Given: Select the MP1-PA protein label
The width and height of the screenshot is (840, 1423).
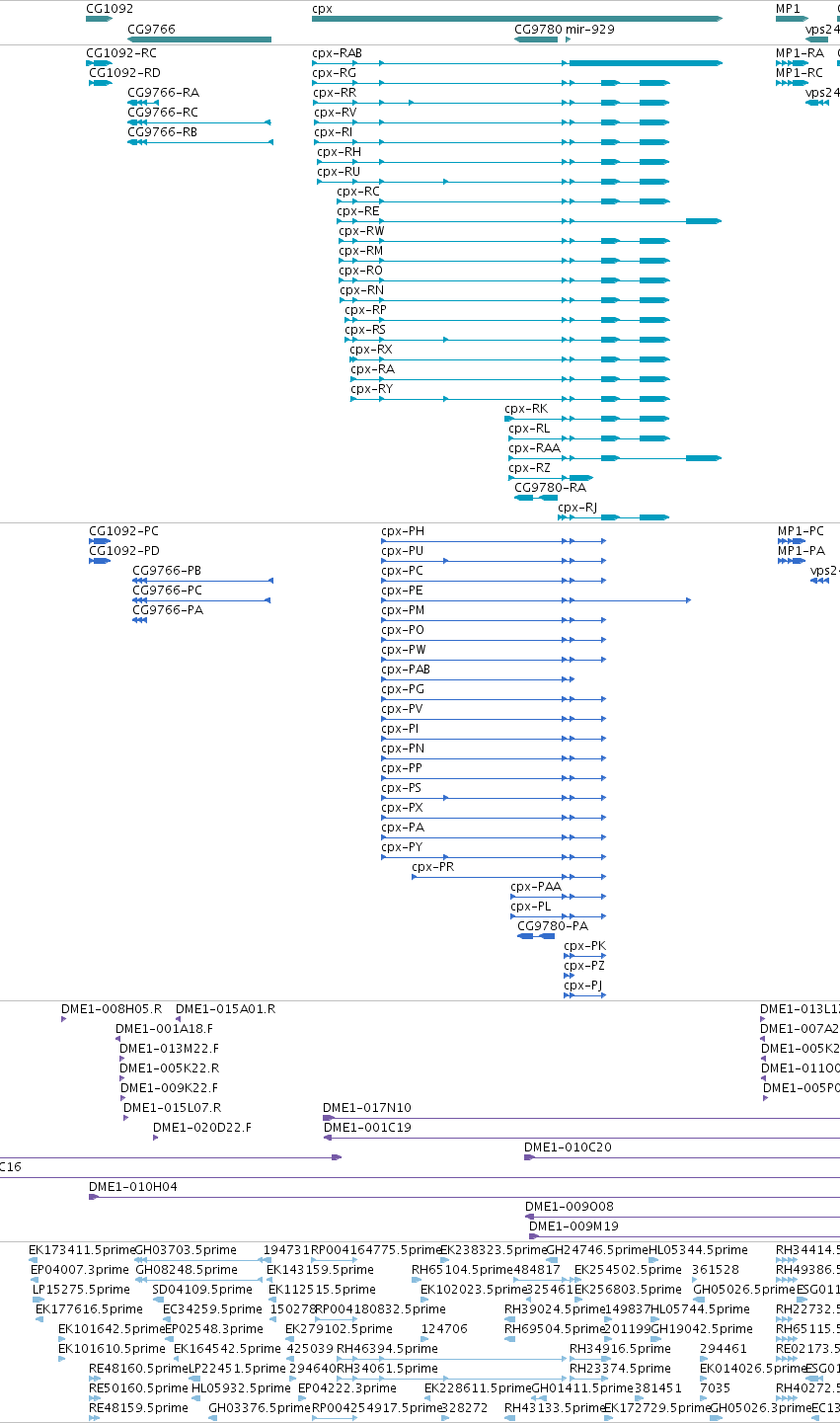Looking at the screenshot, I should coord(802,551).
